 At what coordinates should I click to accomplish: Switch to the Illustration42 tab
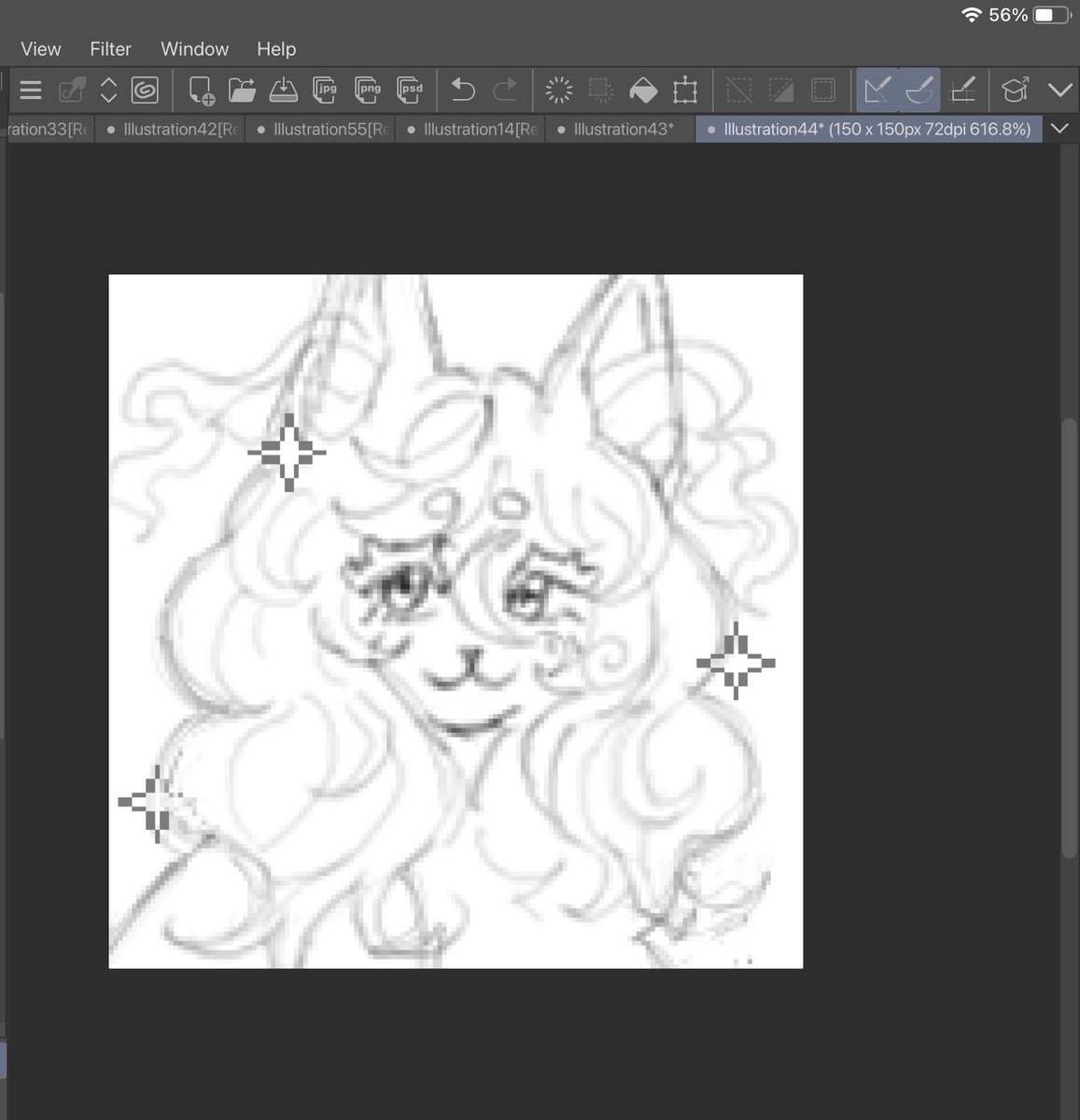[171, 129]
